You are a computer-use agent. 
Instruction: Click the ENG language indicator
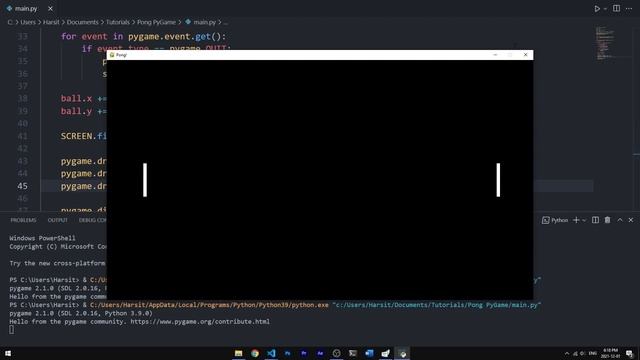593,353
